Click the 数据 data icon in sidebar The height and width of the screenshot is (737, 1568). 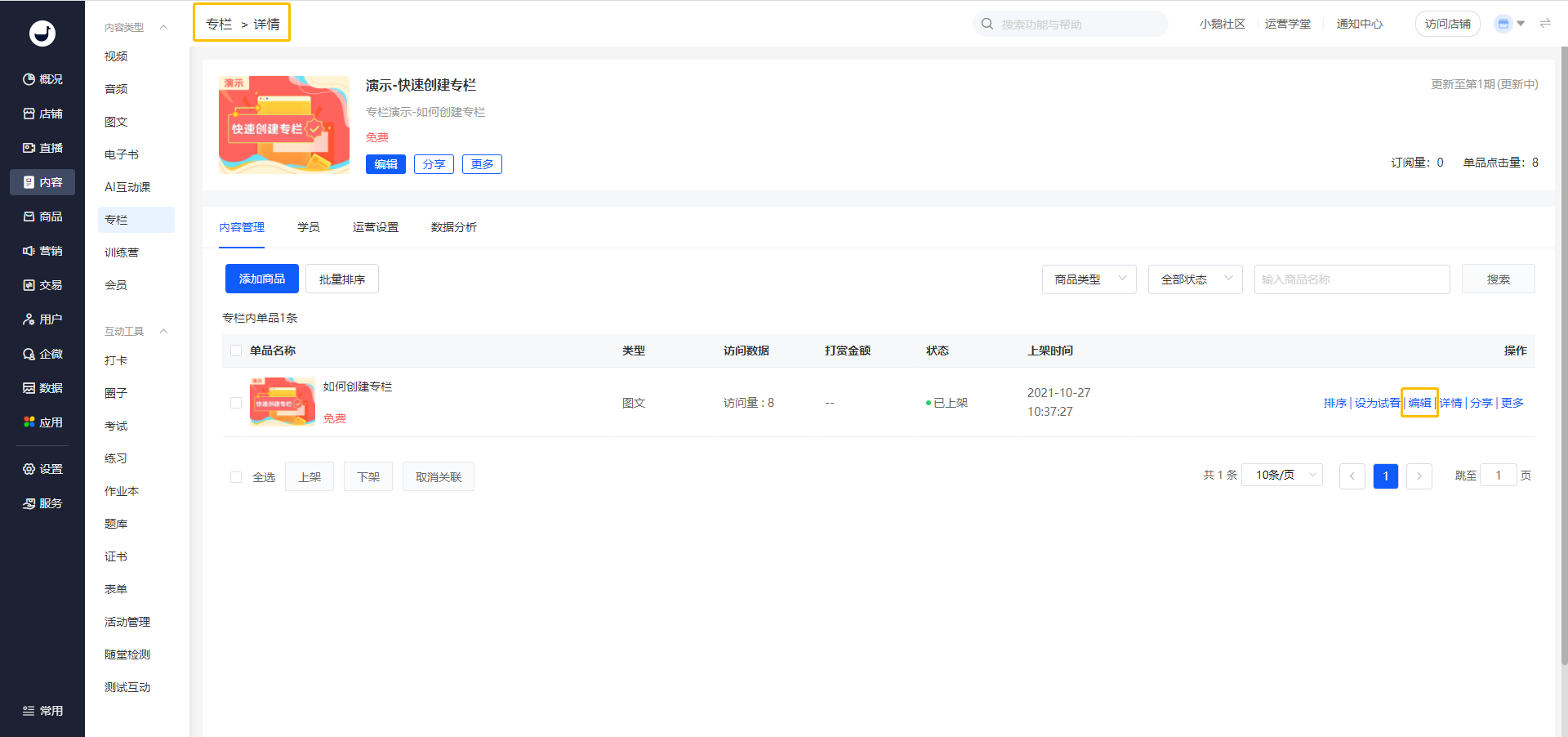[x=29, y=388]
